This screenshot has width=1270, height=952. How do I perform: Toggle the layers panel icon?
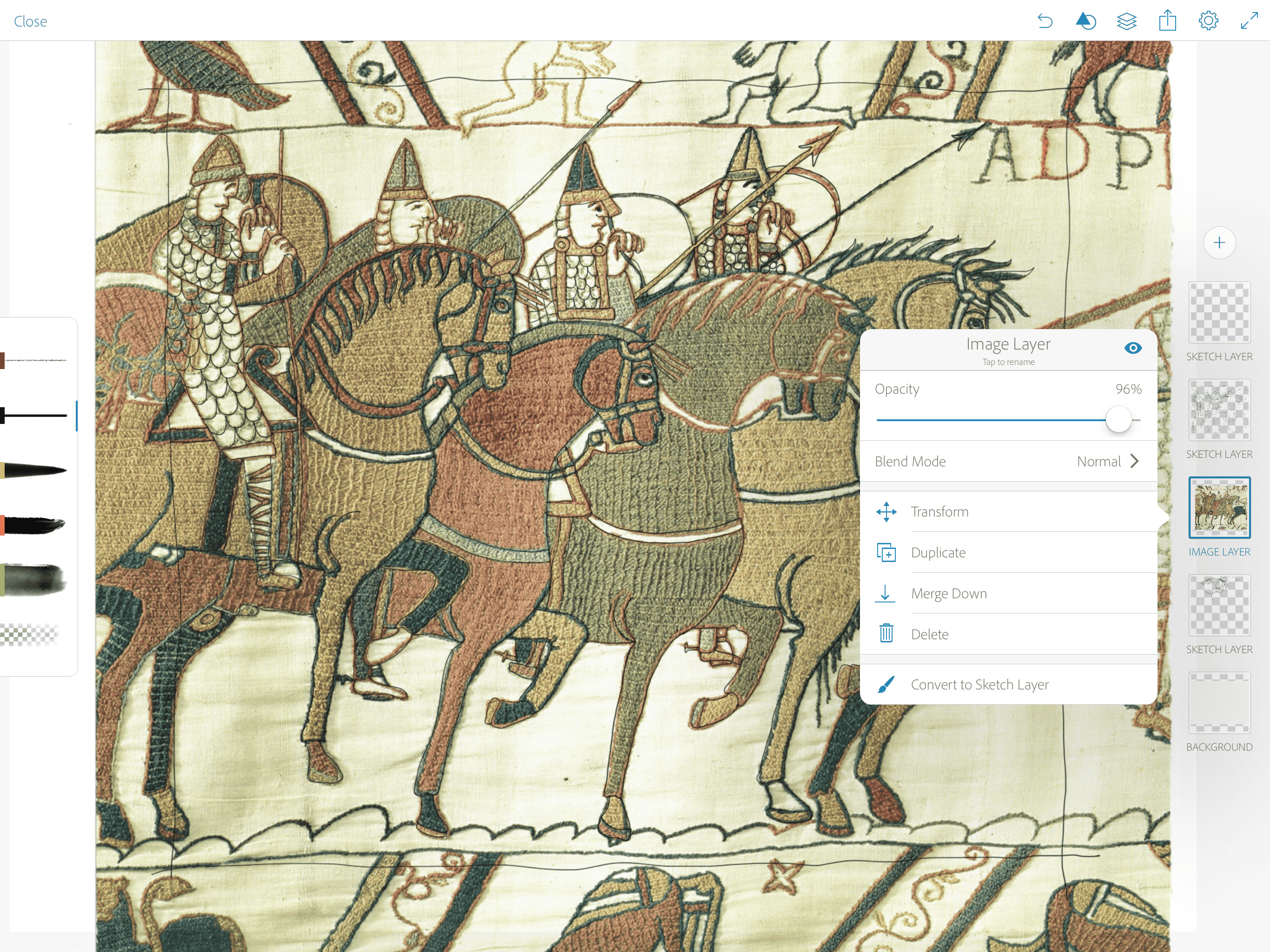pos(1126,21)
